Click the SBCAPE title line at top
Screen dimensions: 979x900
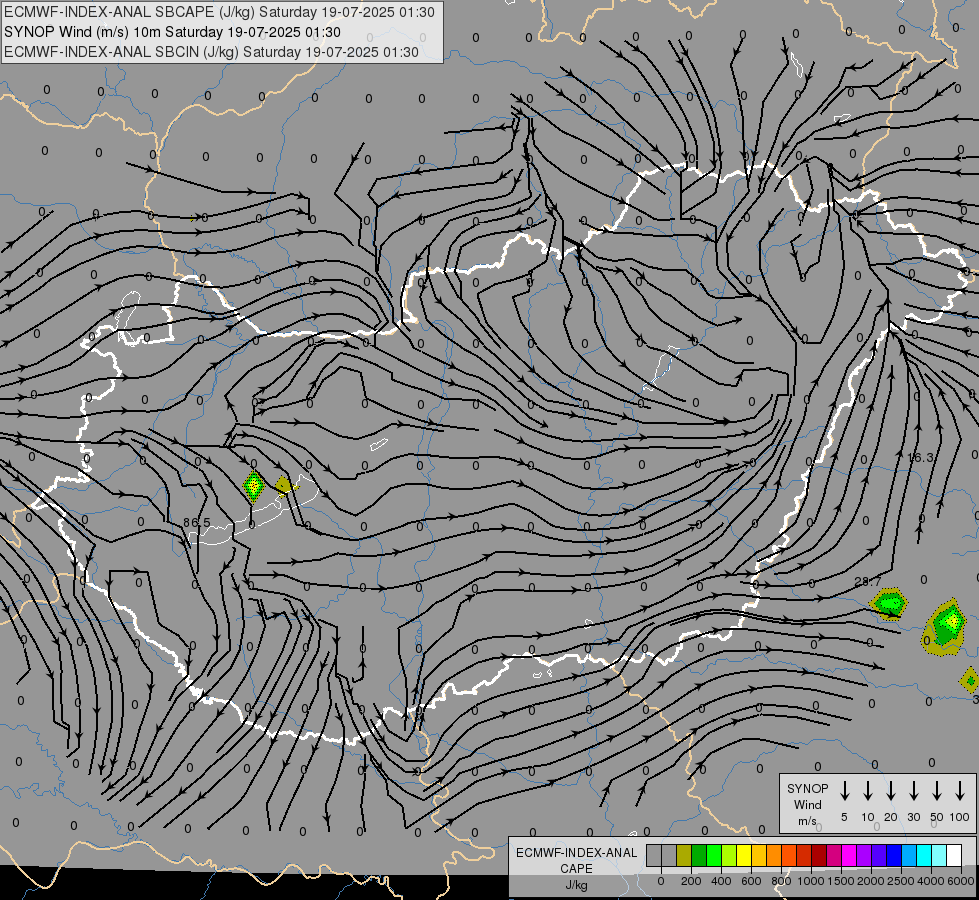pos(219,12)
